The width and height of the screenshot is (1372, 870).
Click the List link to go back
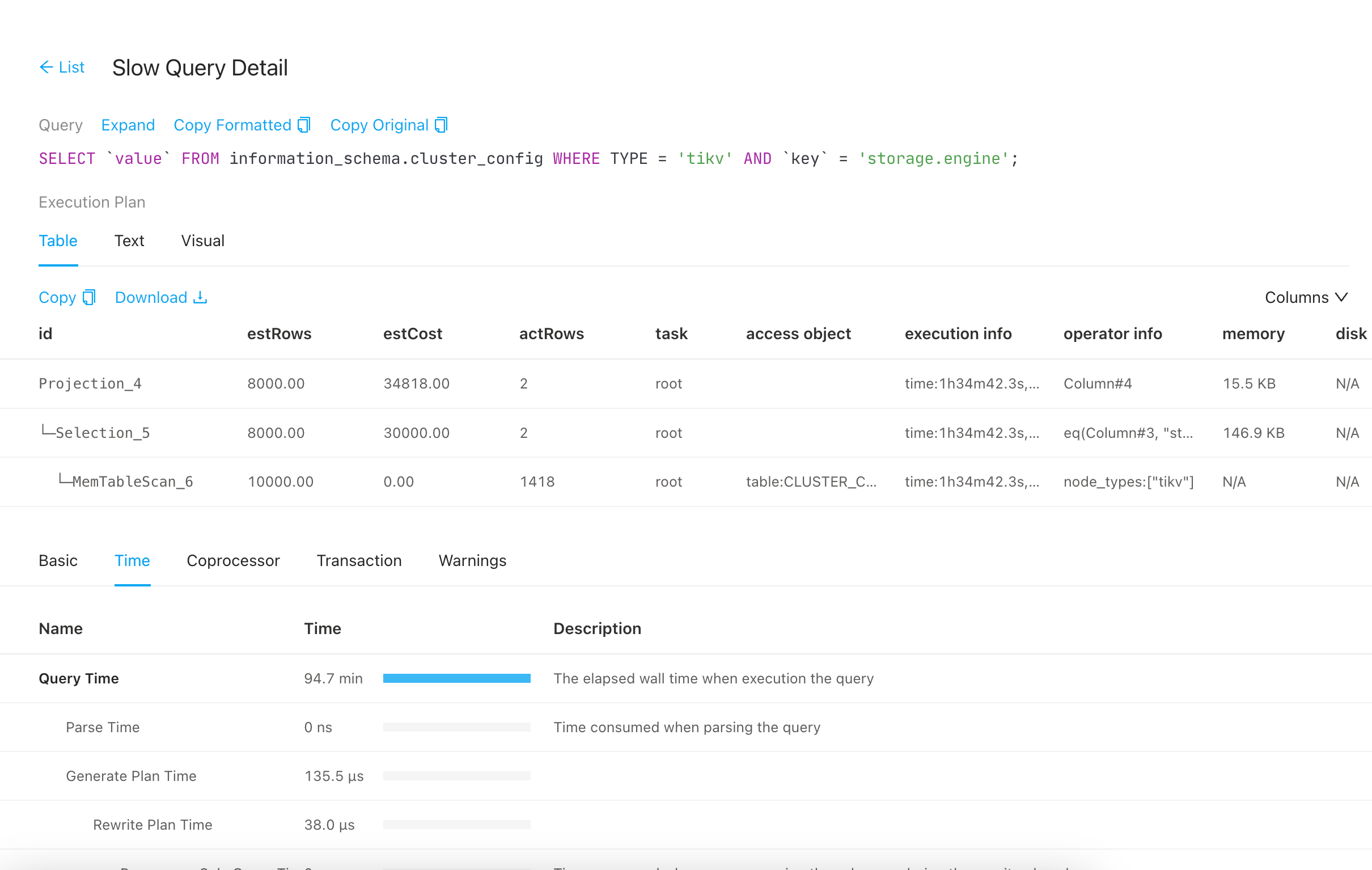coord(71,67)
